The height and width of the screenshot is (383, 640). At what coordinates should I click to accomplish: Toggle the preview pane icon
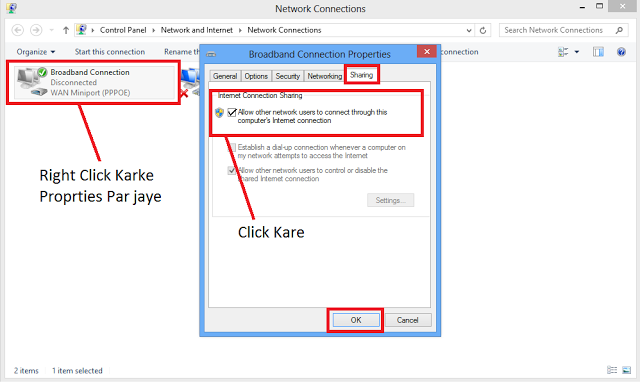tap(598, 52)
